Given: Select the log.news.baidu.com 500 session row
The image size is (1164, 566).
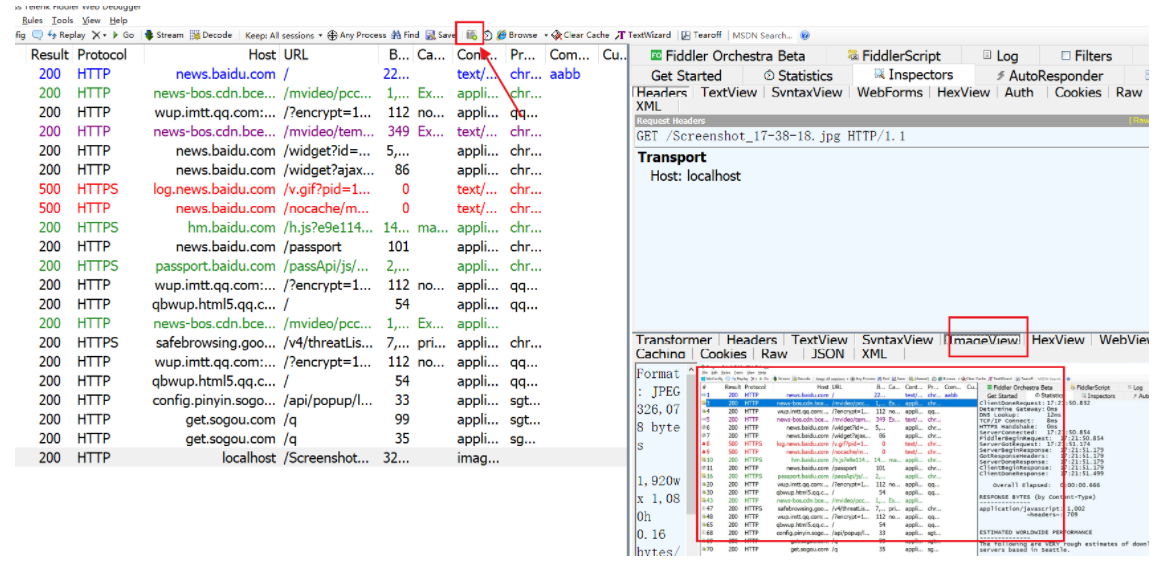Looking at the screenshot, I should point(321,189).
